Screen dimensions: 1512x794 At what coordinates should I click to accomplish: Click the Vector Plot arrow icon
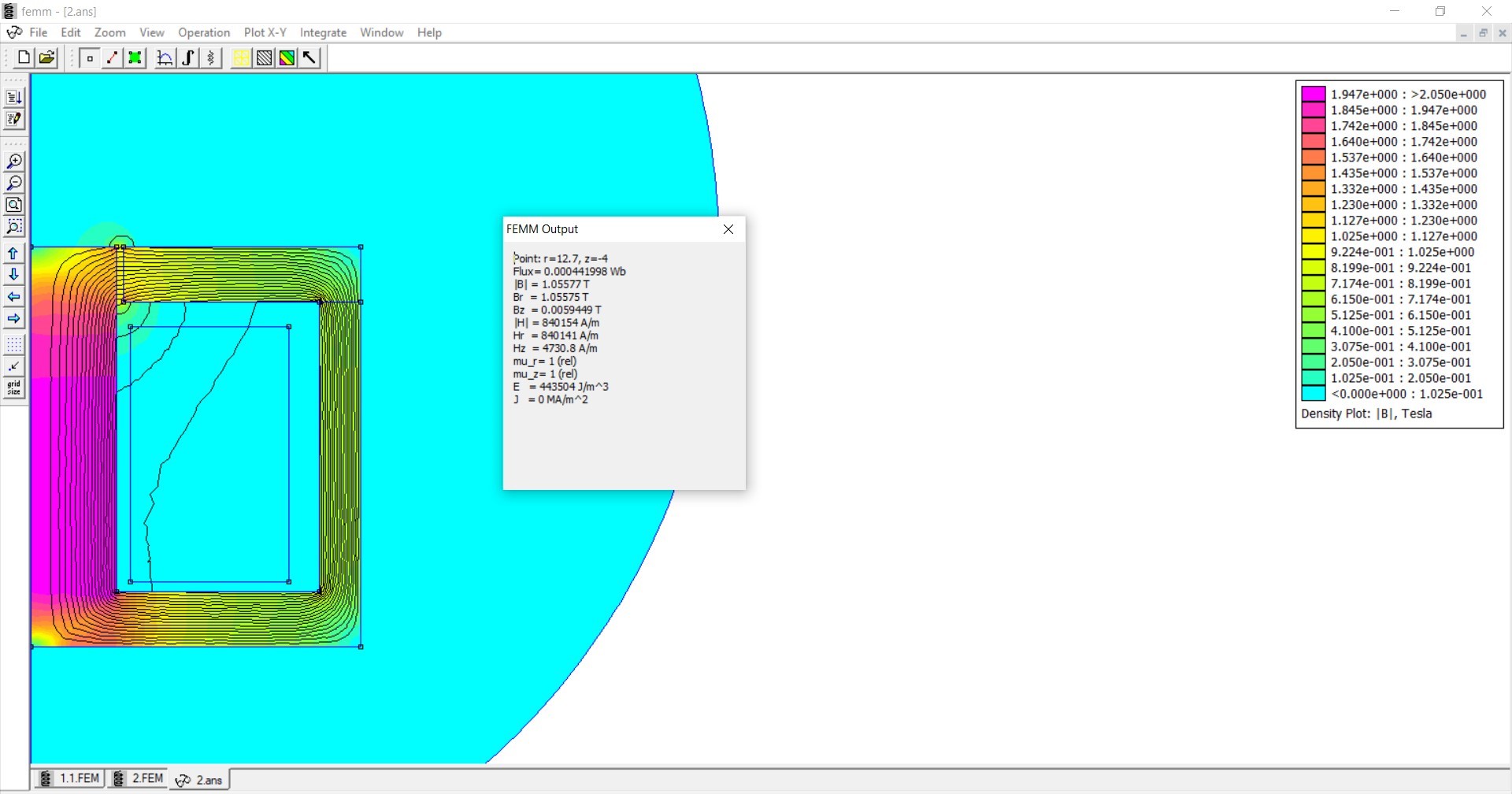pos(310,58)
